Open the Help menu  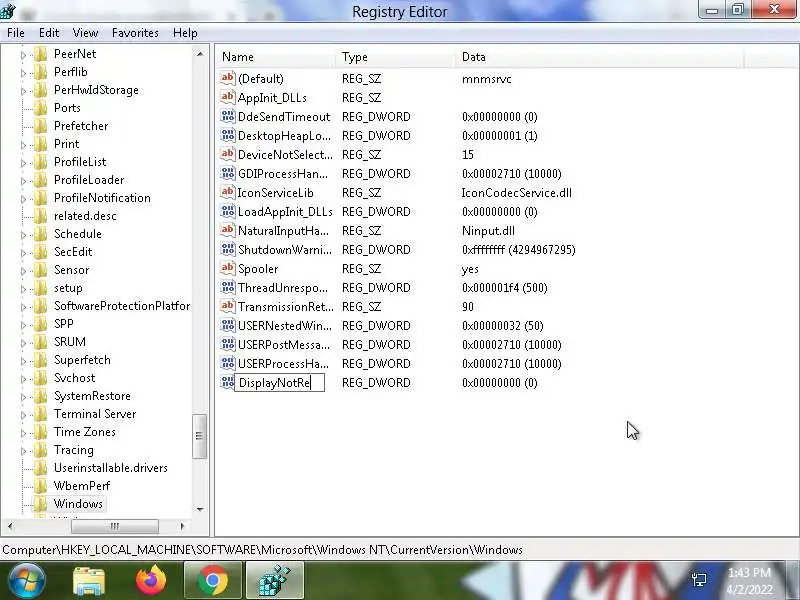pos(185,33)
